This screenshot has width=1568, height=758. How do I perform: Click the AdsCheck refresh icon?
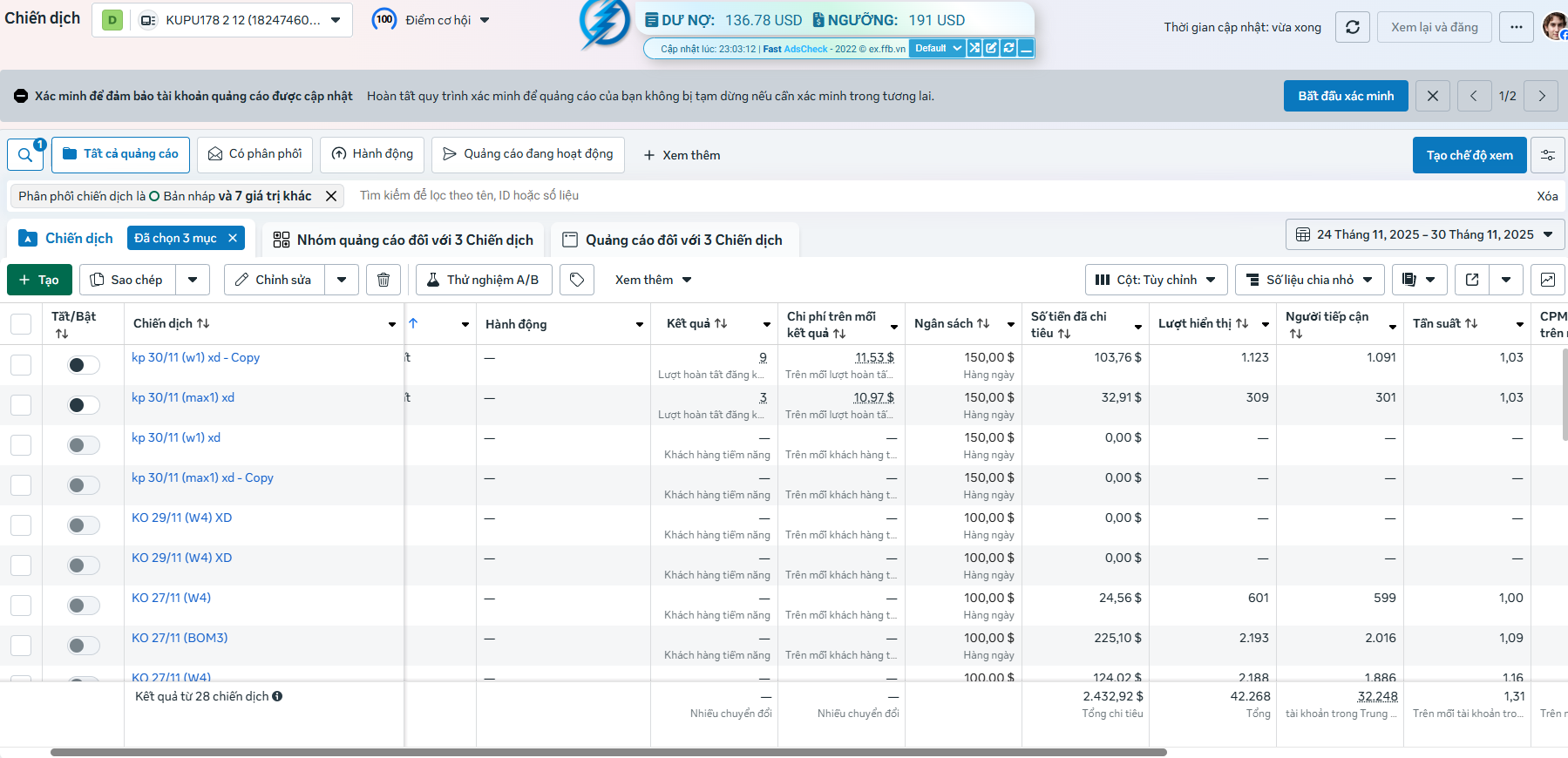click(1009, 48)
